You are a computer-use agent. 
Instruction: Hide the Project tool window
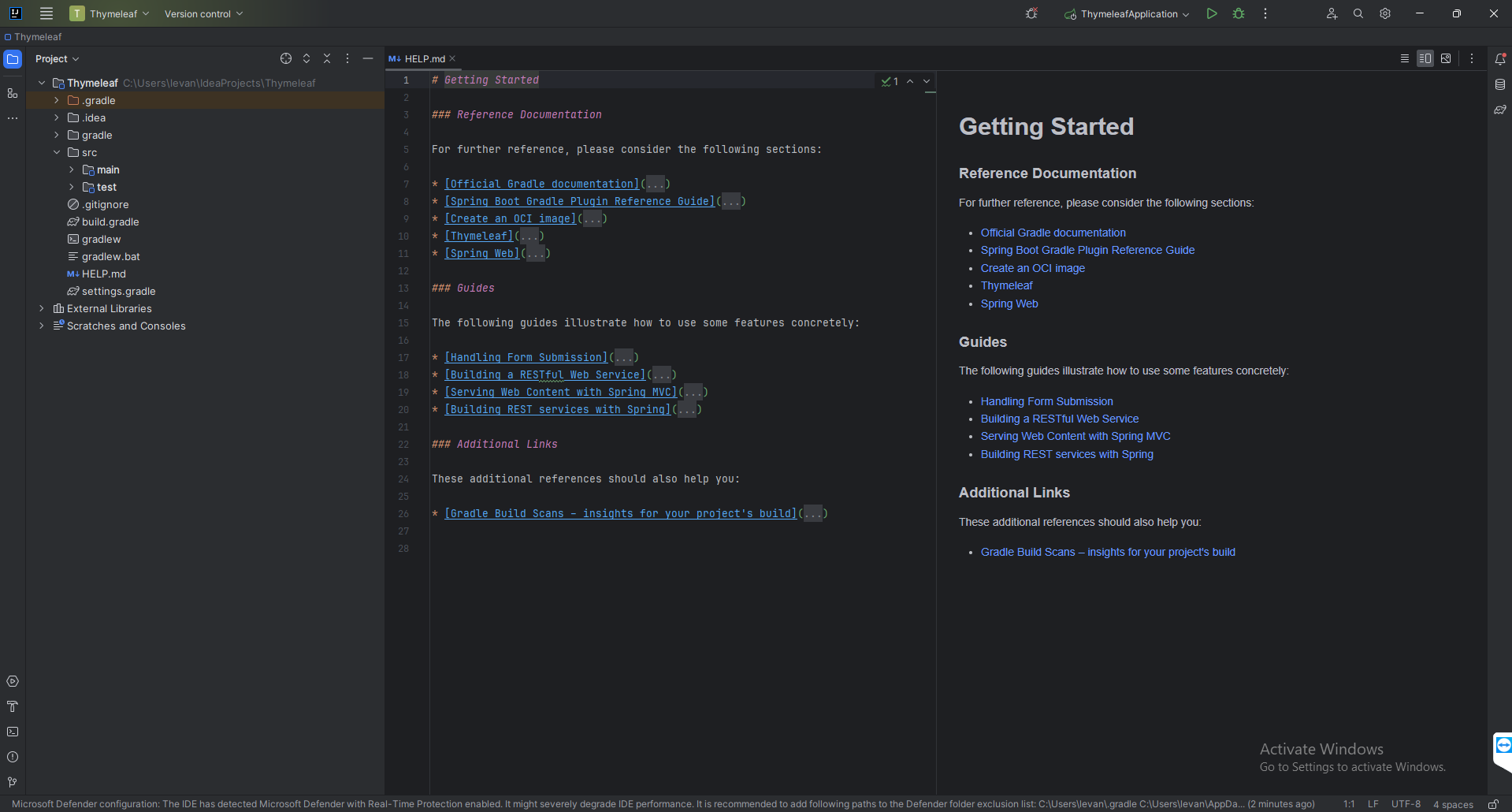point(368,58)
